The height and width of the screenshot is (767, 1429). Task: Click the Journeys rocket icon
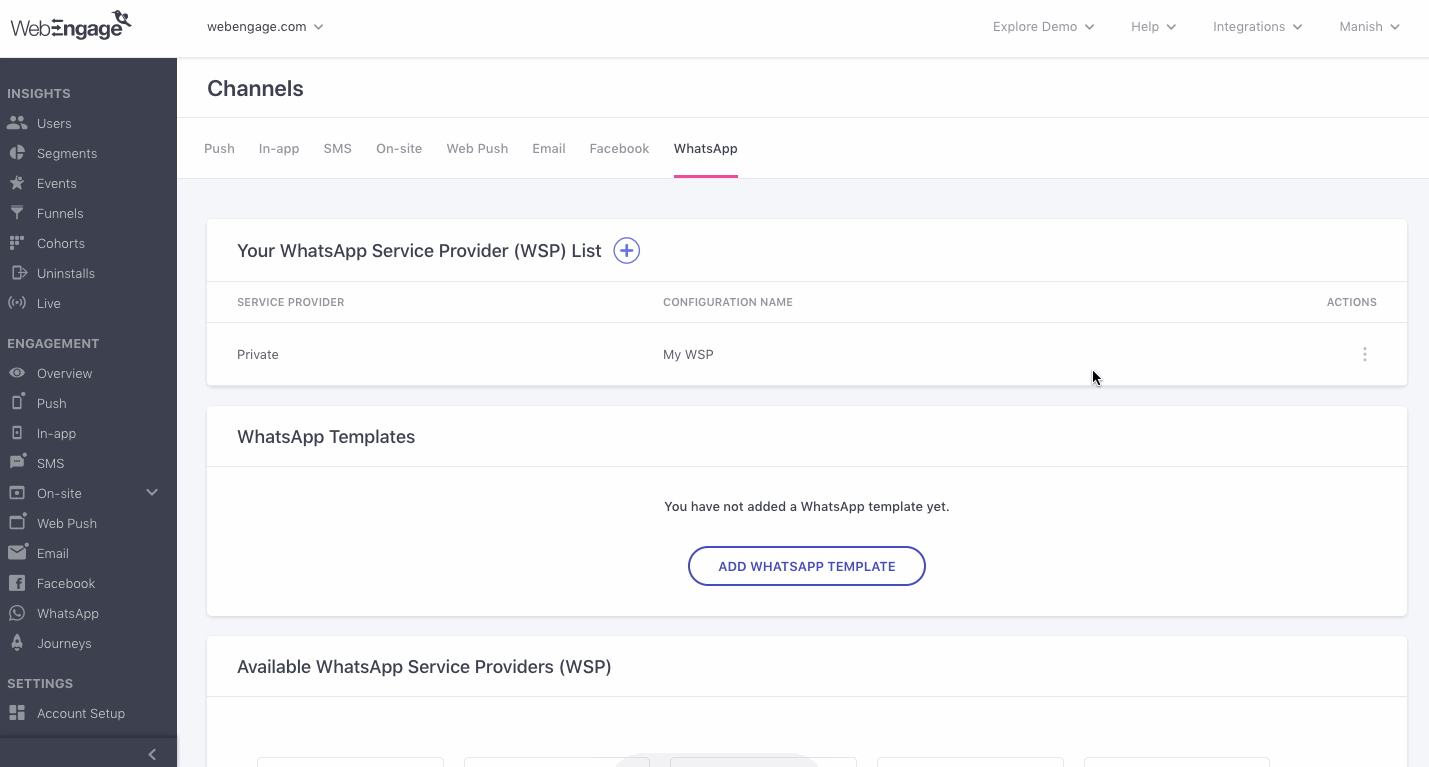click(x=16, y=643)
